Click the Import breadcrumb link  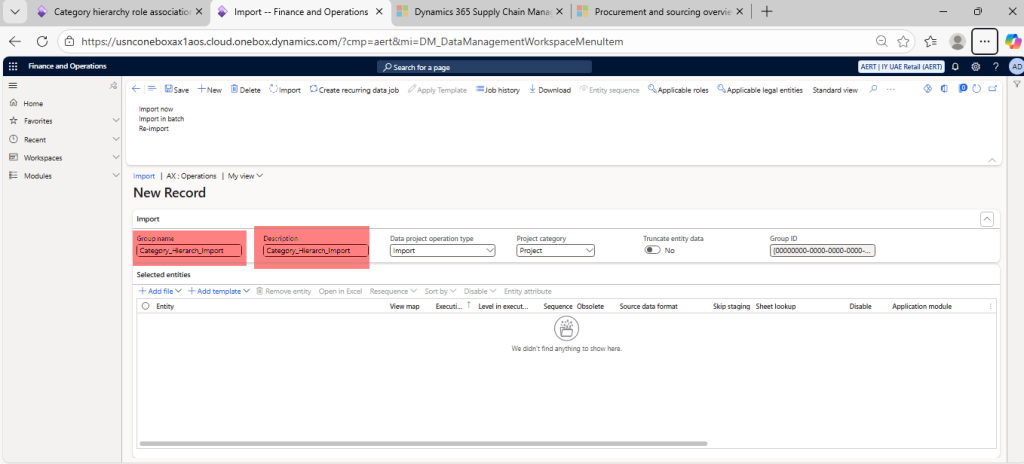tap(144, 176)
